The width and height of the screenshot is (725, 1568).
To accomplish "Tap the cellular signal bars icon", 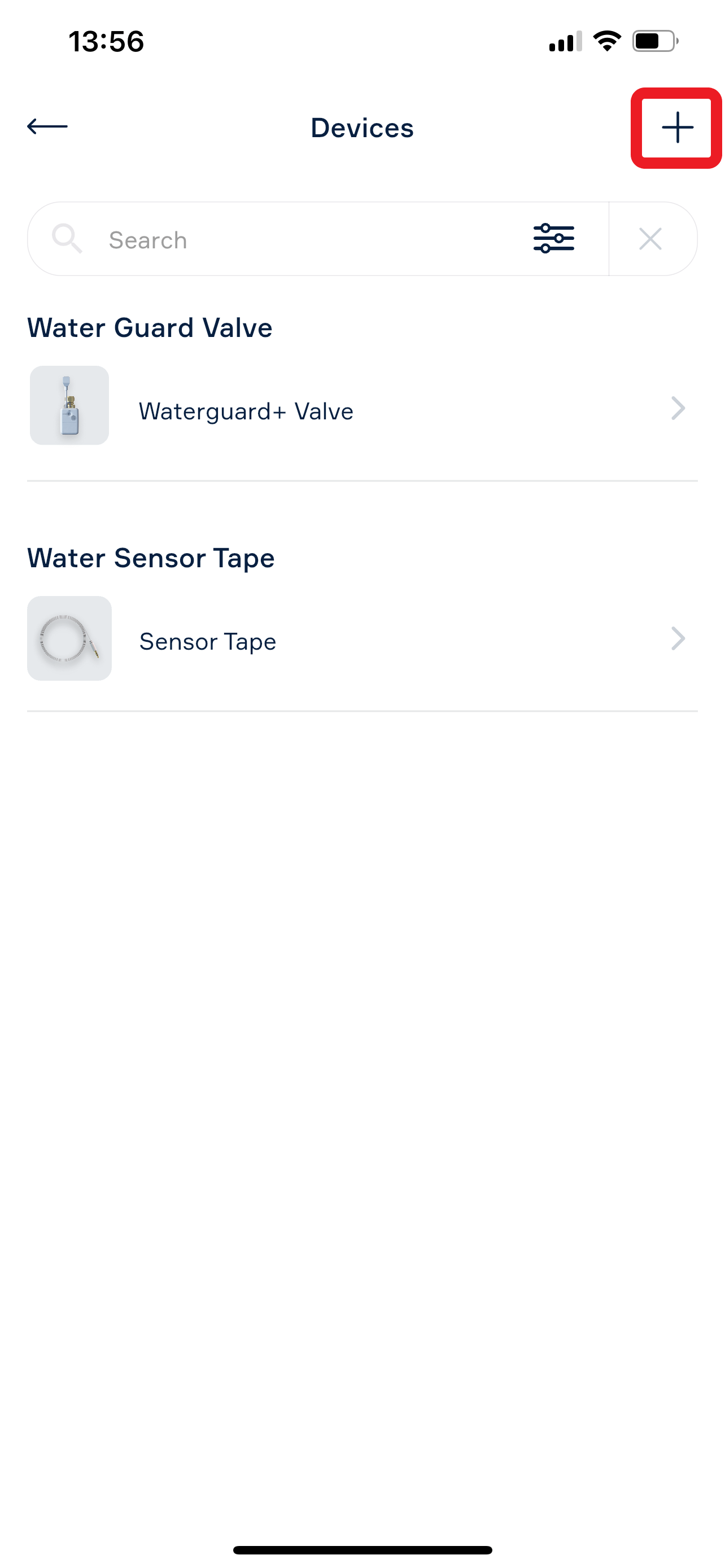I will tap(566, 41).
